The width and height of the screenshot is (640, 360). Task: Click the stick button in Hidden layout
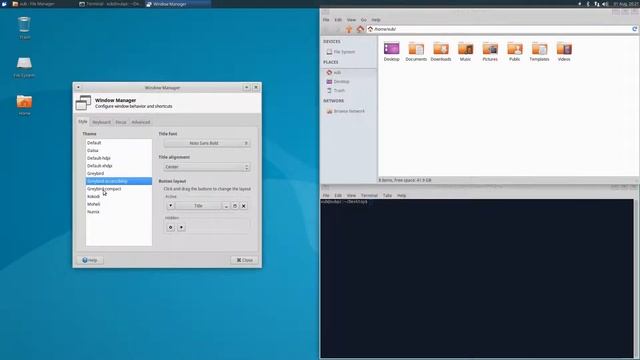[170, 227]
